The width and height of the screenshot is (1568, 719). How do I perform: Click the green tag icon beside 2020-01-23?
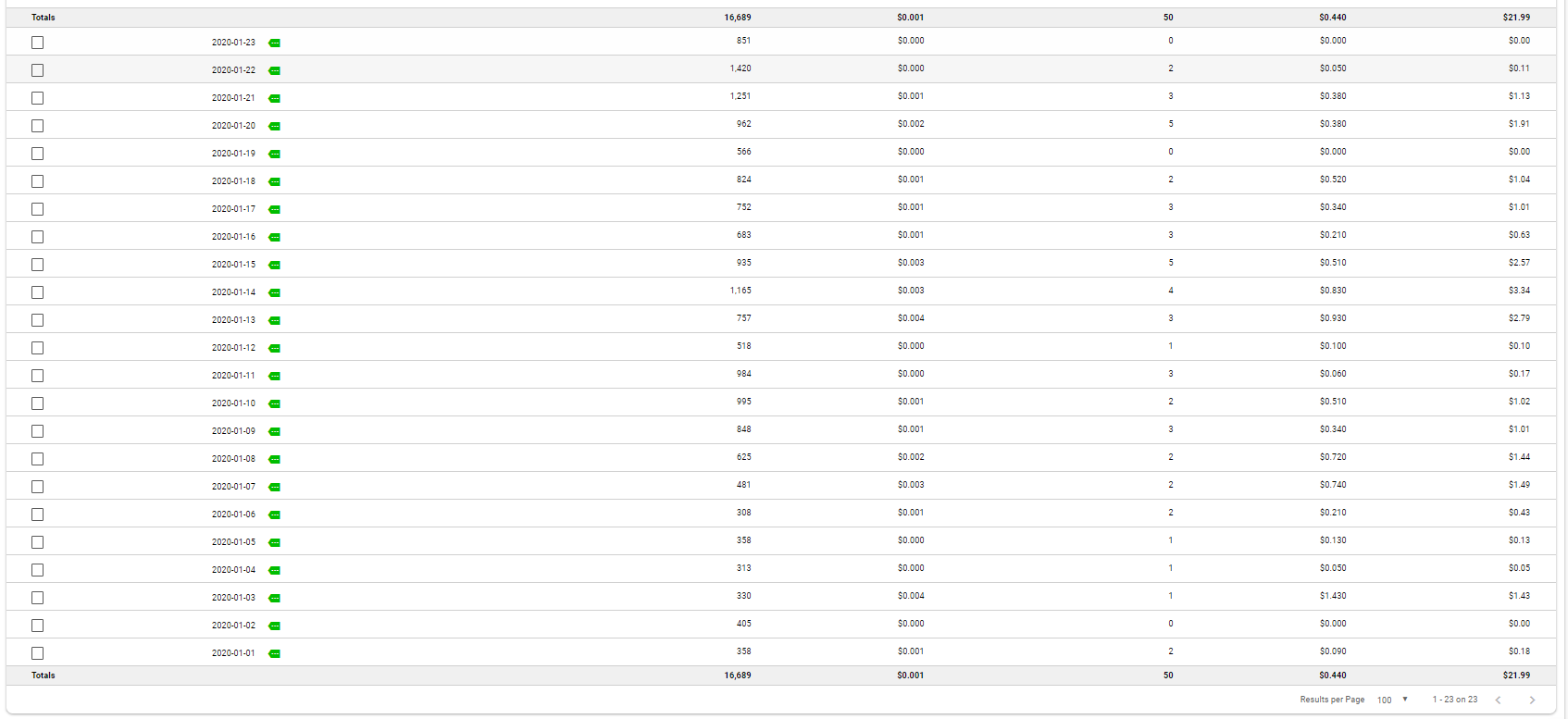[275, 43]
